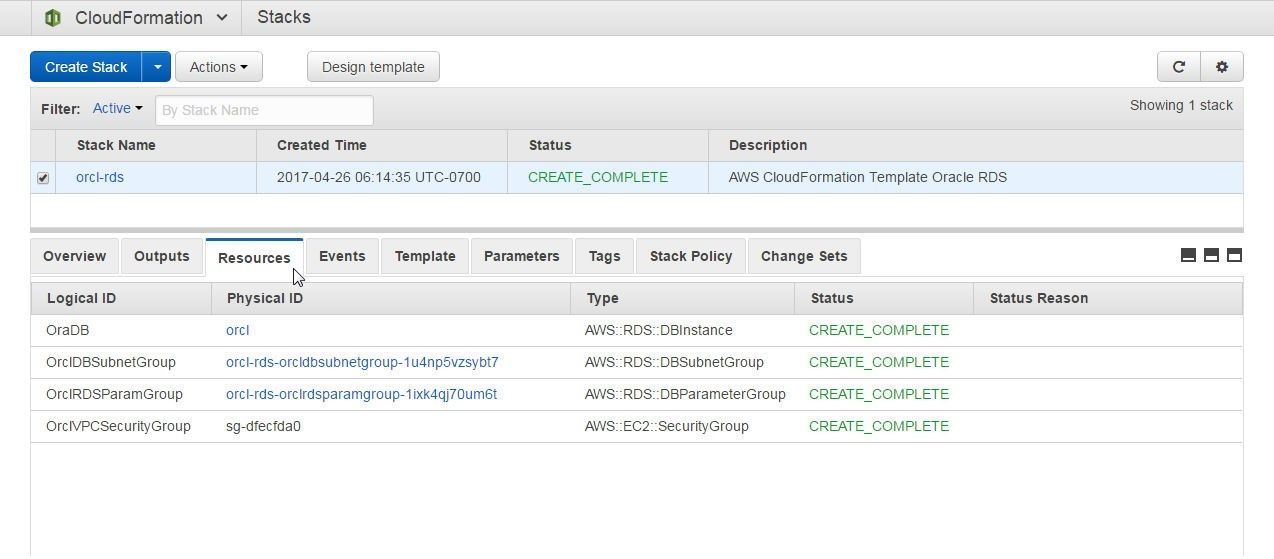Minimize the detail pane with first layout icon
Viewport: 1274px width, 559px height.
tap(1188, 255)
